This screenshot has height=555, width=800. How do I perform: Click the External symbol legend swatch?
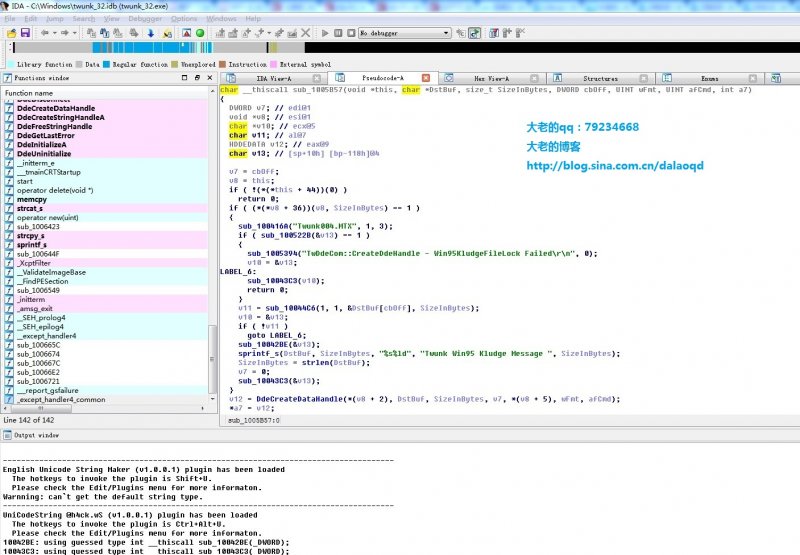[x=273, y=64]
